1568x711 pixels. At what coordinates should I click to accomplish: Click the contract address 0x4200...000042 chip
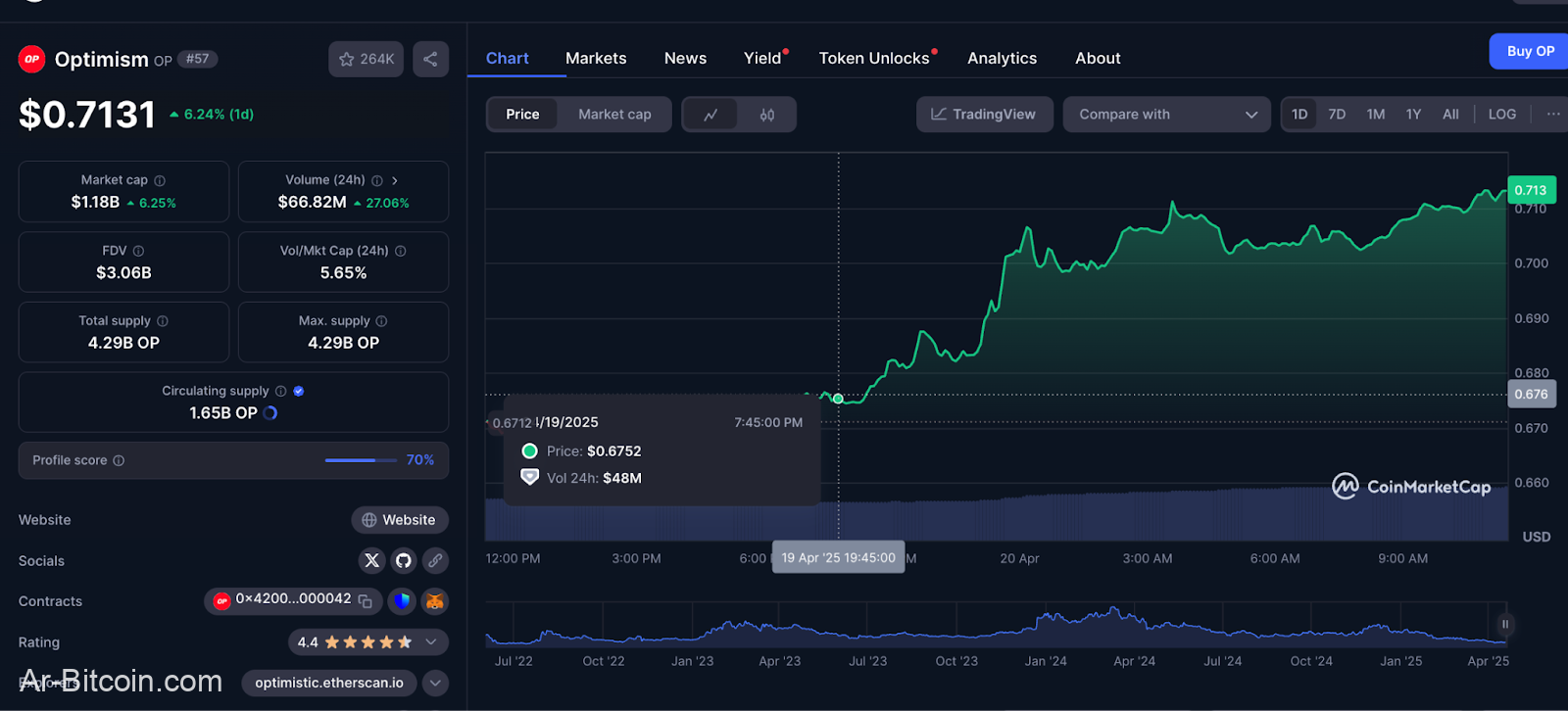293,600
